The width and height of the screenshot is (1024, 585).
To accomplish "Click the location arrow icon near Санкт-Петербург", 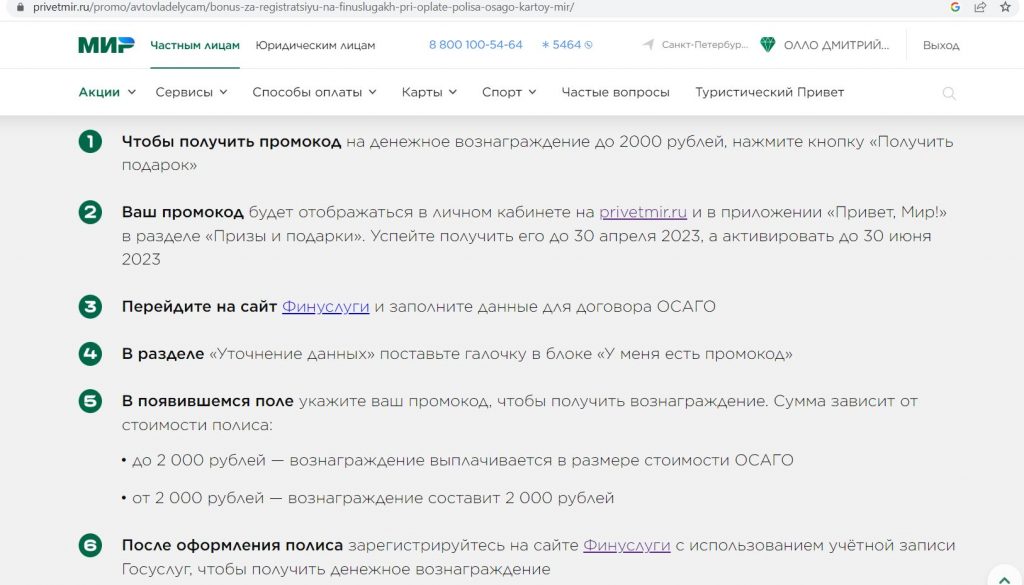I will pyautogui.click(x=648, y=44).
